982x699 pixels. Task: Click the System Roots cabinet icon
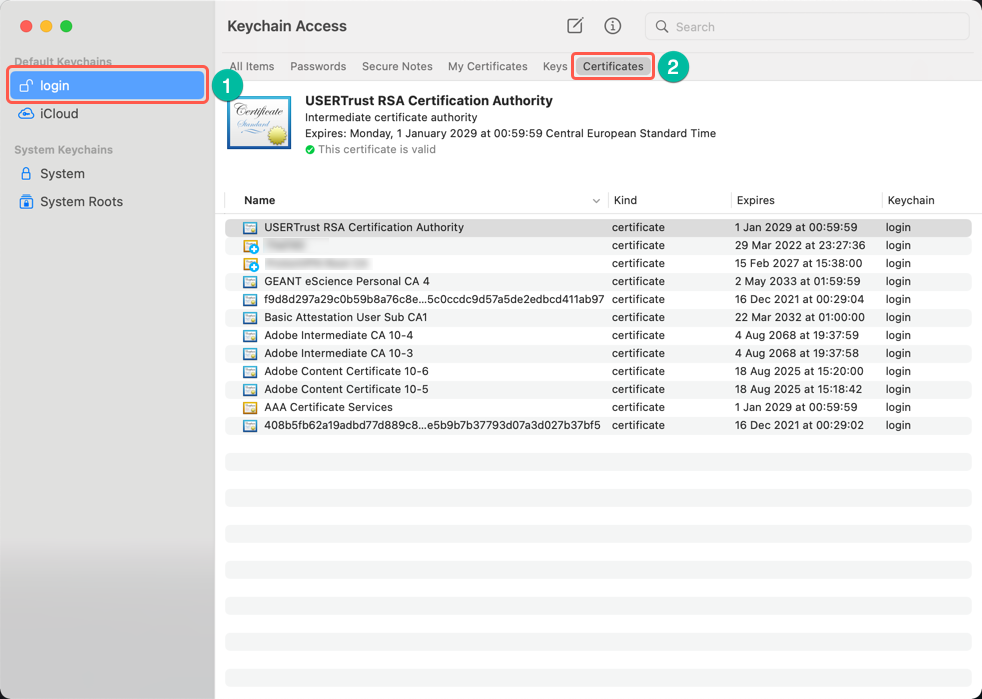[x=26, y=202]
